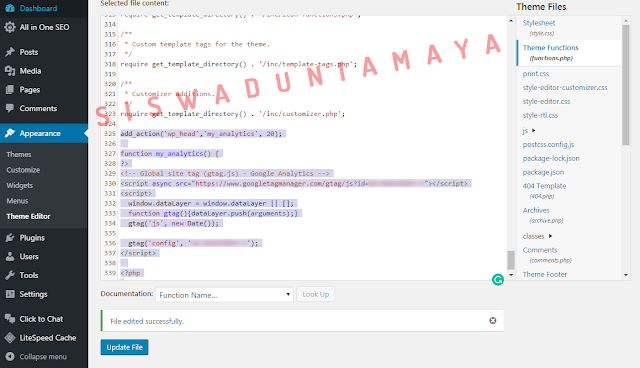Click the Plugins plug icon
This screenshot has height=368, width=640.
10,237
